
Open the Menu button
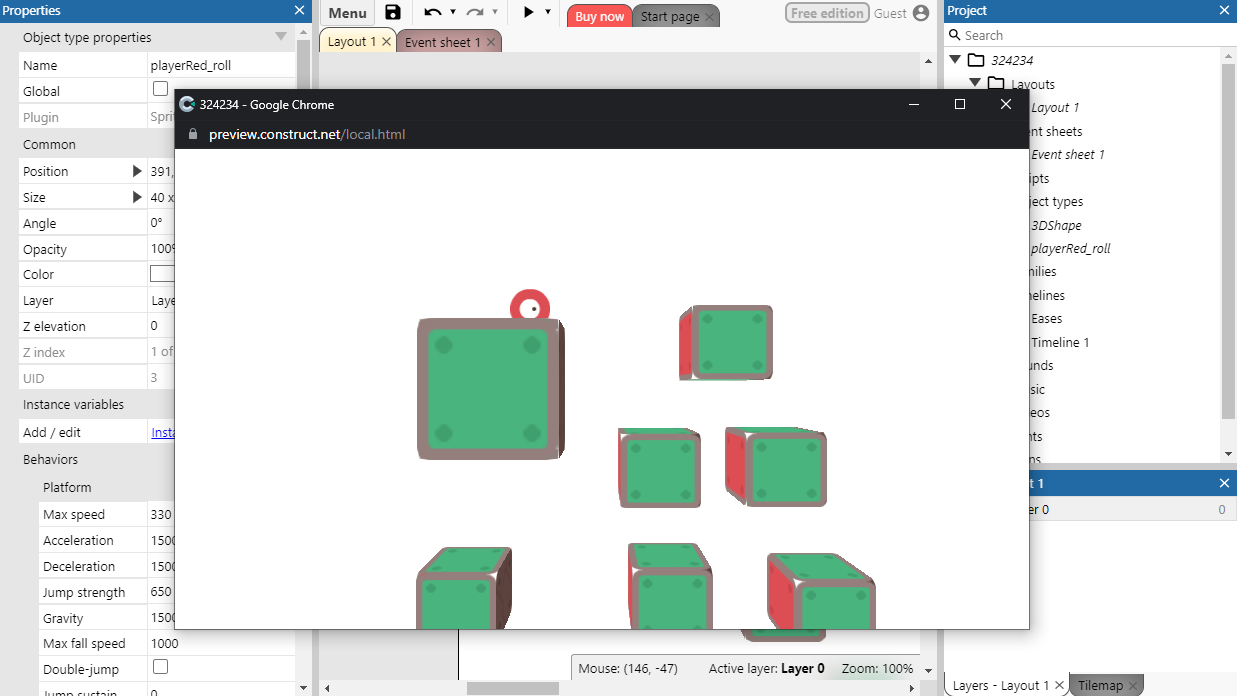(x=346, y=13)
